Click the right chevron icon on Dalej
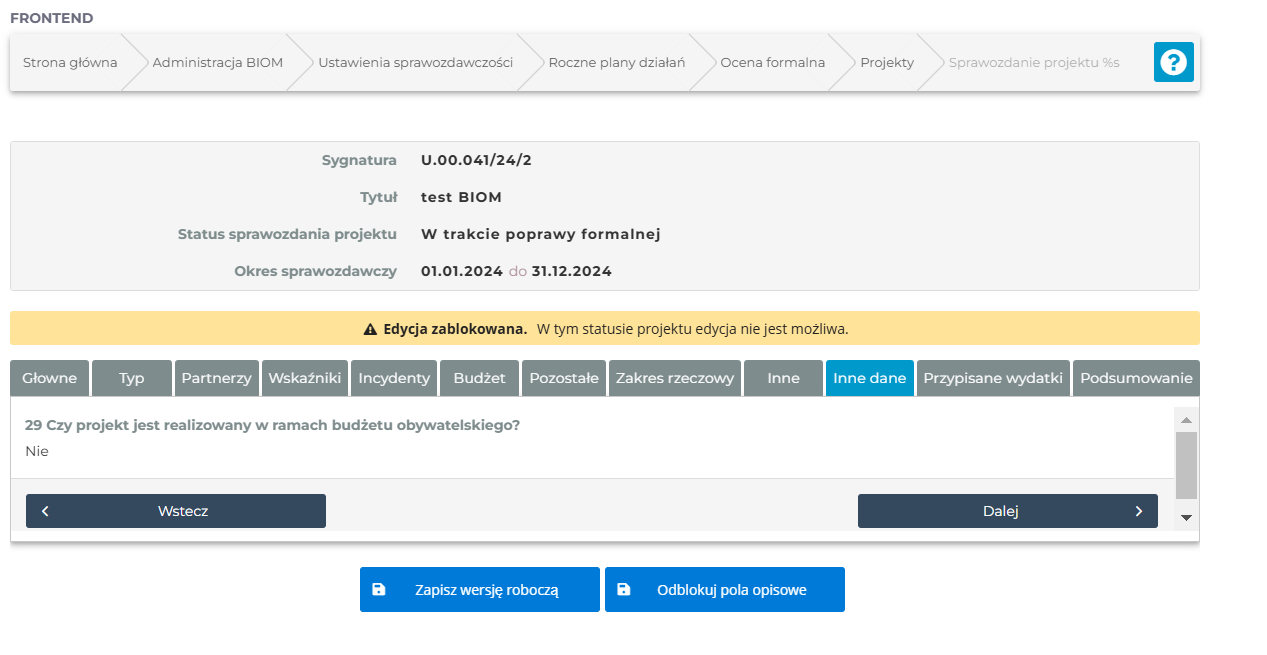1267x655 pixels. pos(1138,511)
